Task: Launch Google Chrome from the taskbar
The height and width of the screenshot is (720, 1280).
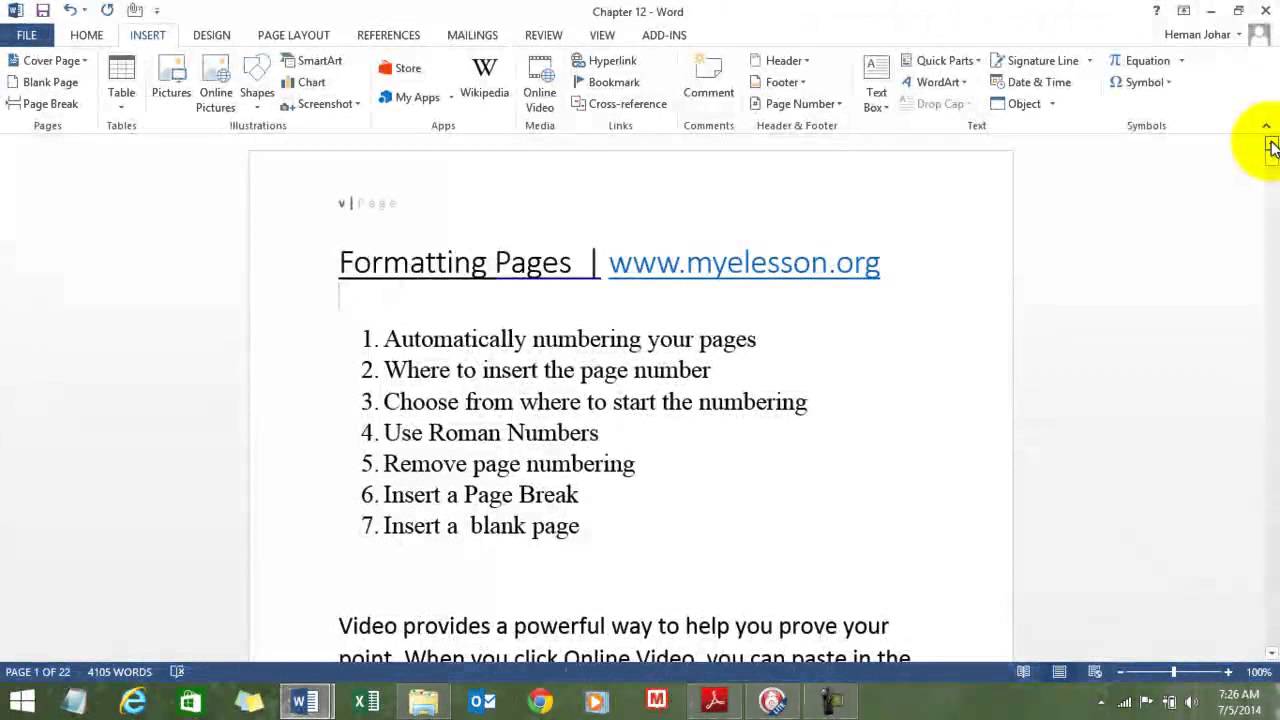Action: (540, 701)
